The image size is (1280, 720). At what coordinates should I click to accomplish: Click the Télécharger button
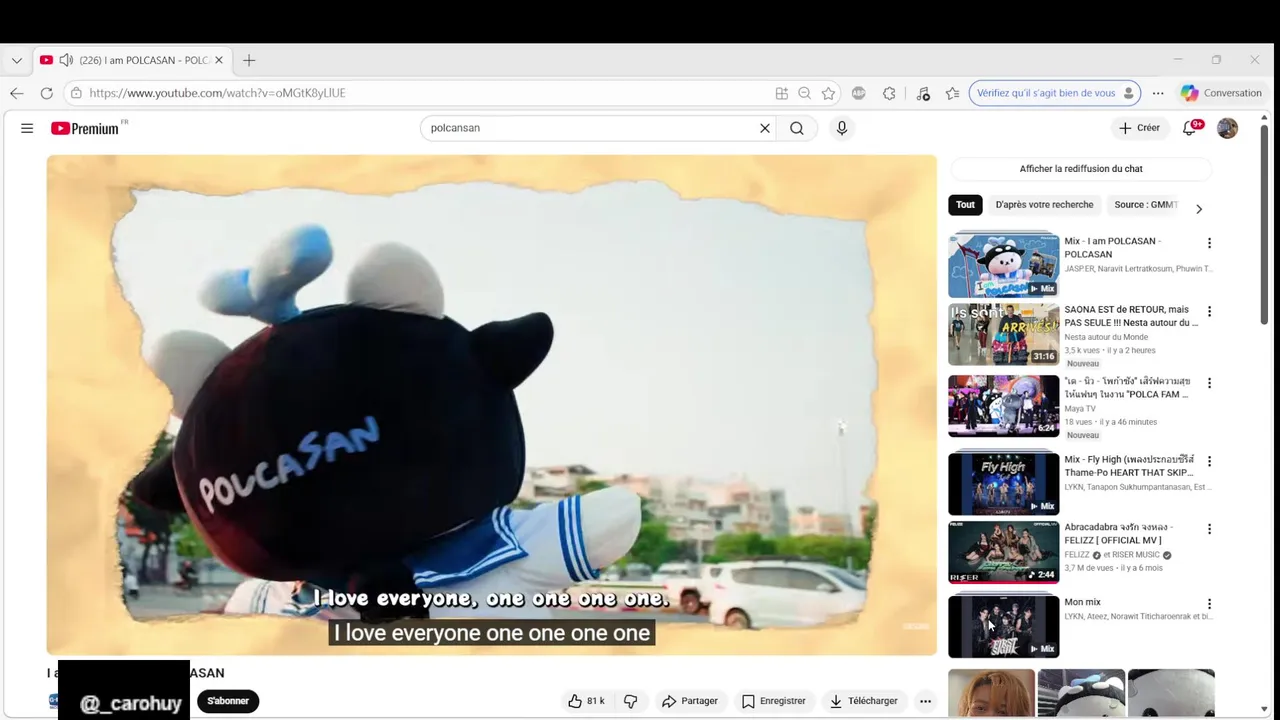tap(864, 701)
